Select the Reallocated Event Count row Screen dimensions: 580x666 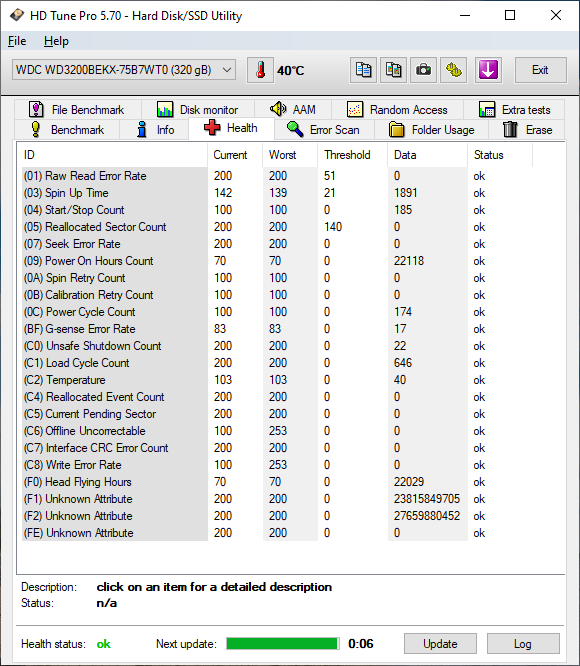(x=277, y=397)
